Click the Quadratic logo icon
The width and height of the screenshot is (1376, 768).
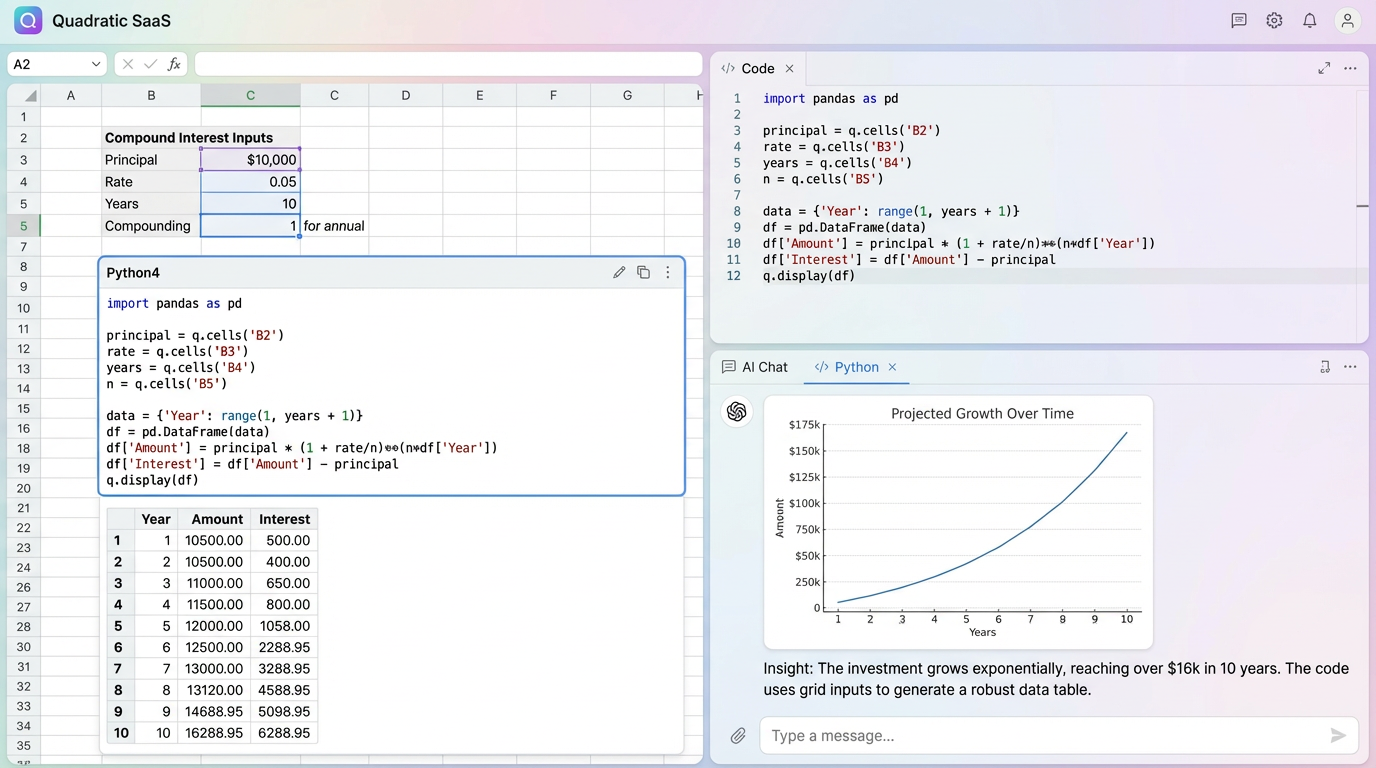tap(28, 20)
